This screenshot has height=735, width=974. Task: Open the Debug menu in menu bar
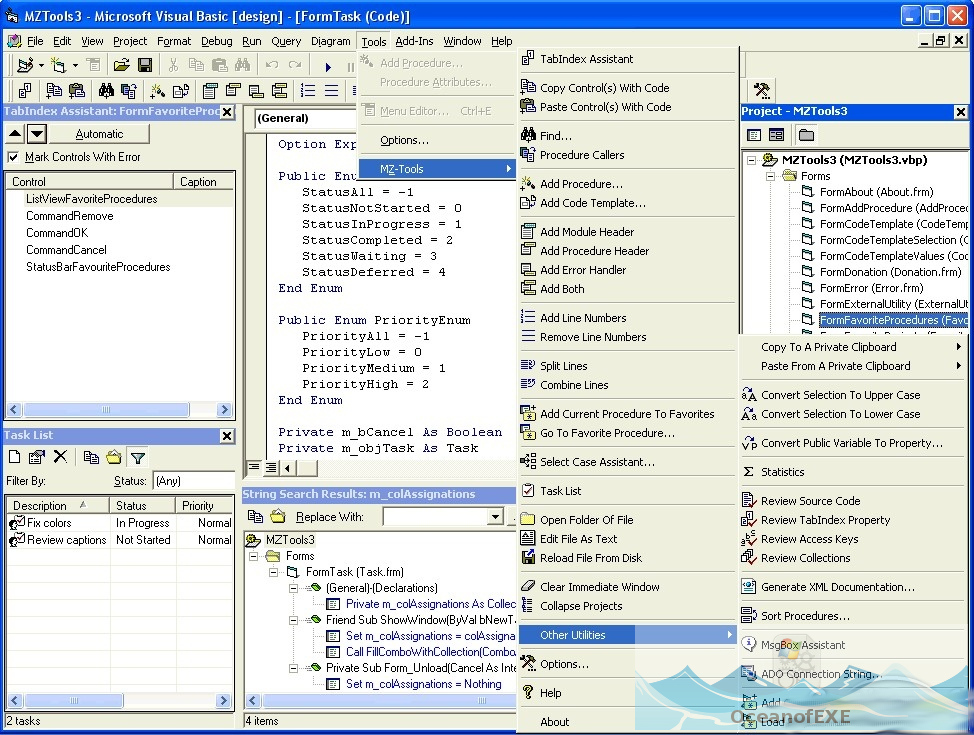[x=217, y=41]
